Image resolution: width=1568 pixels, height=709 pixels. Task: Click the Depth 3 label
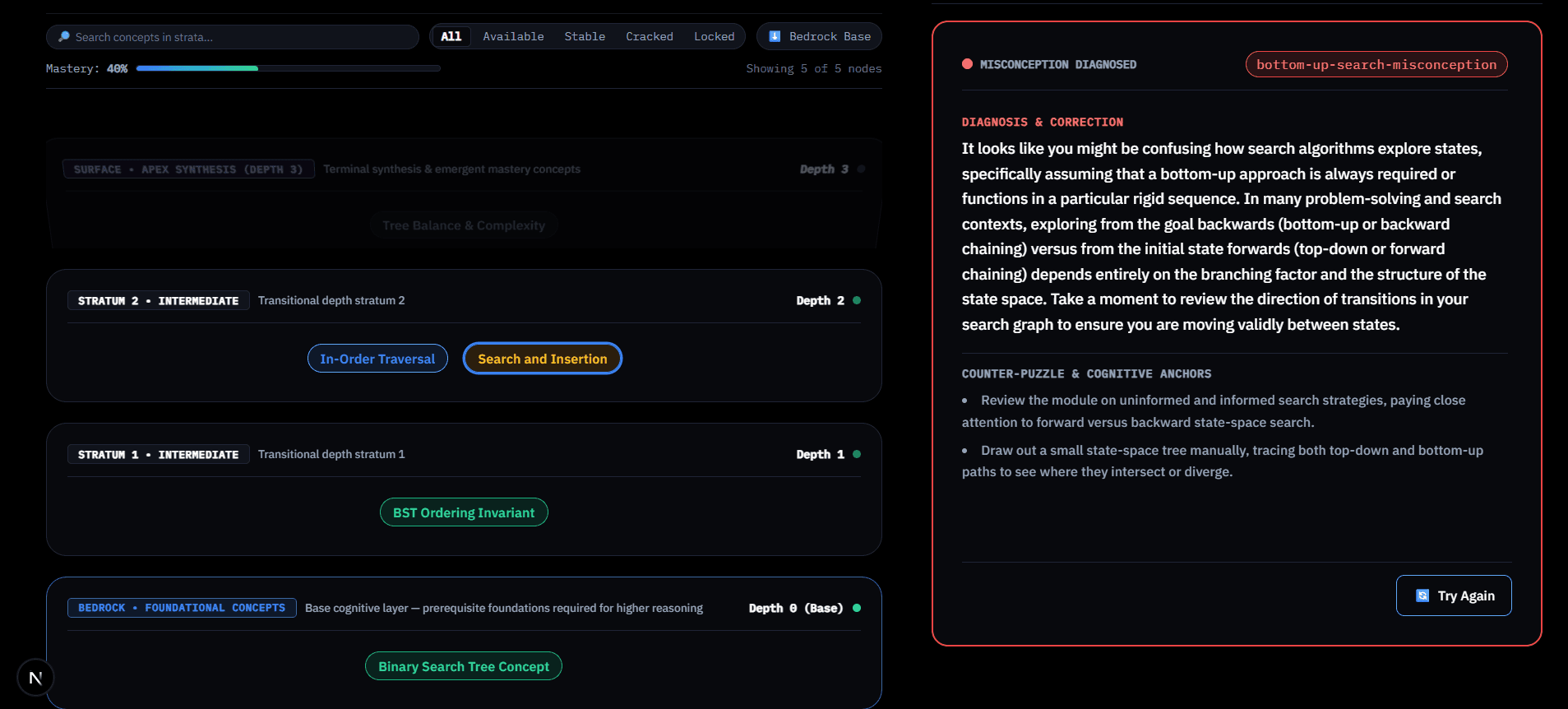824,169
